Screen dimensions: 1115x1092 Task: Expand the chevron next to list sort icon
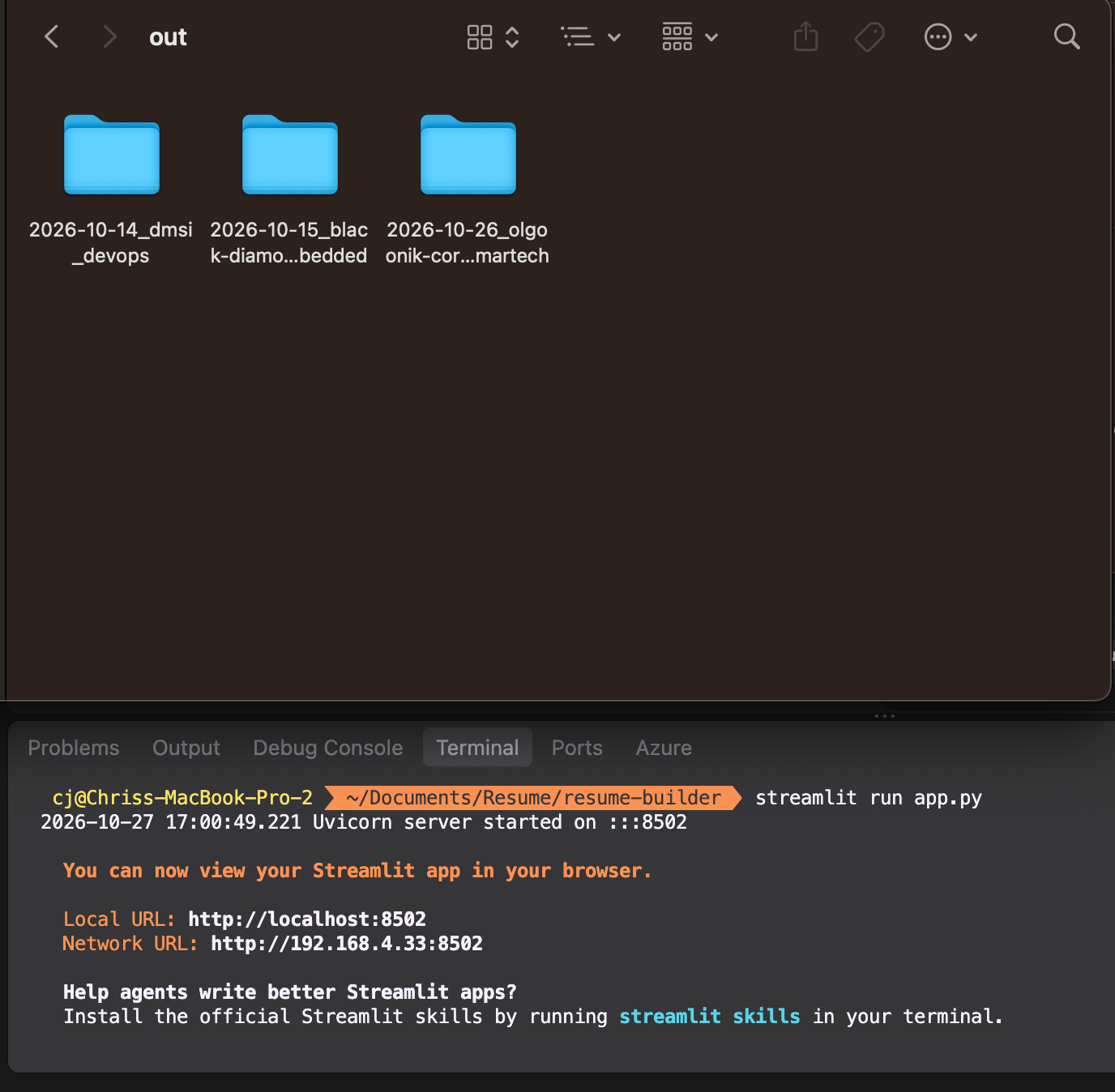614,37
